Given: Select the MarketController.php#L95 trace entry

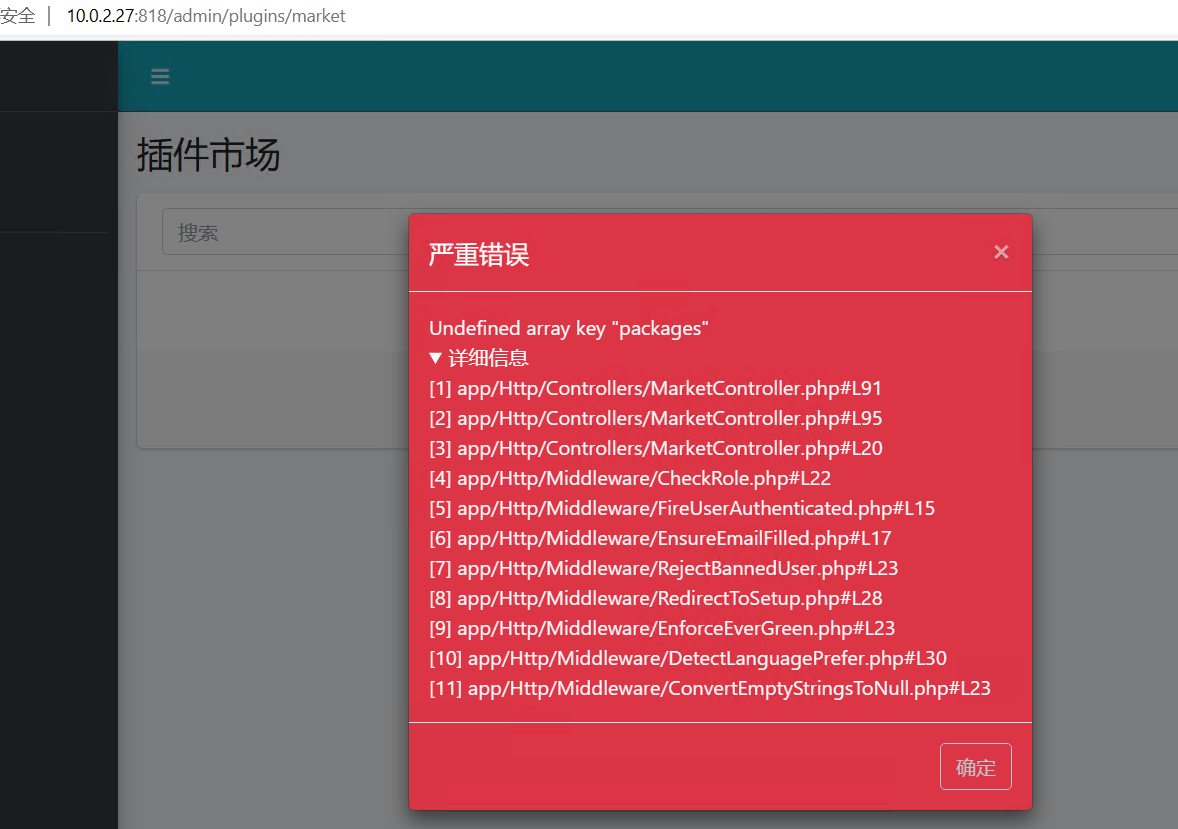Looking at the screenshot, I should point(655,418).
